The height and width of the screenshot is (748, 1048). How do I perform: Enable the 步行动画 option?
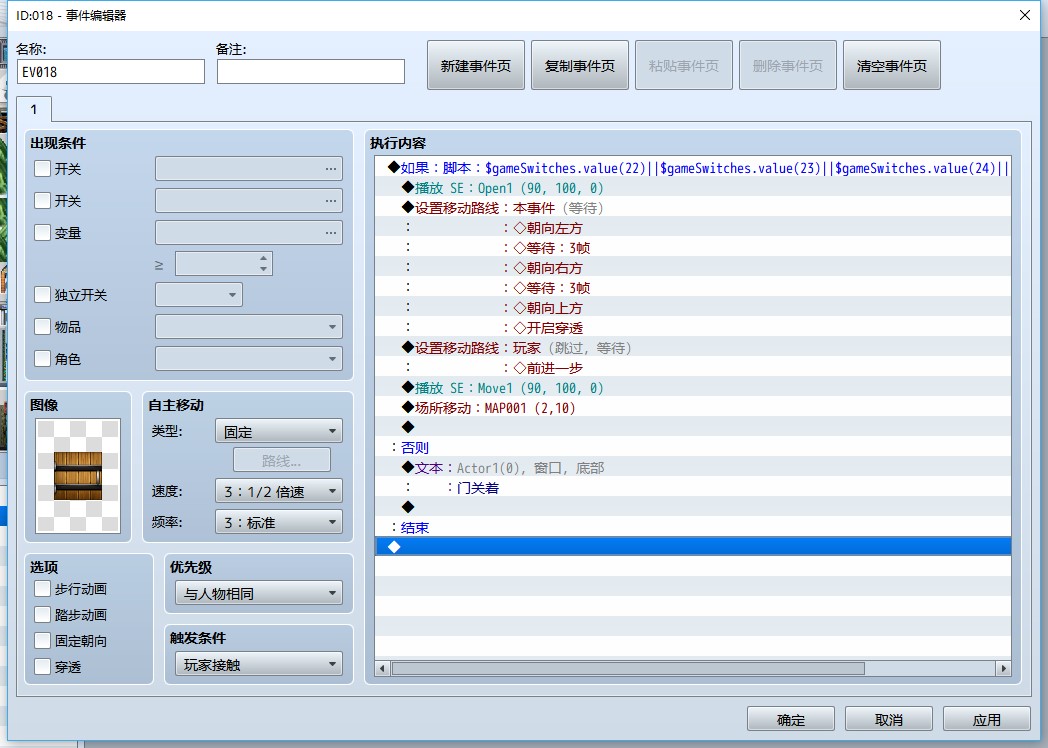tap(42, 588)
